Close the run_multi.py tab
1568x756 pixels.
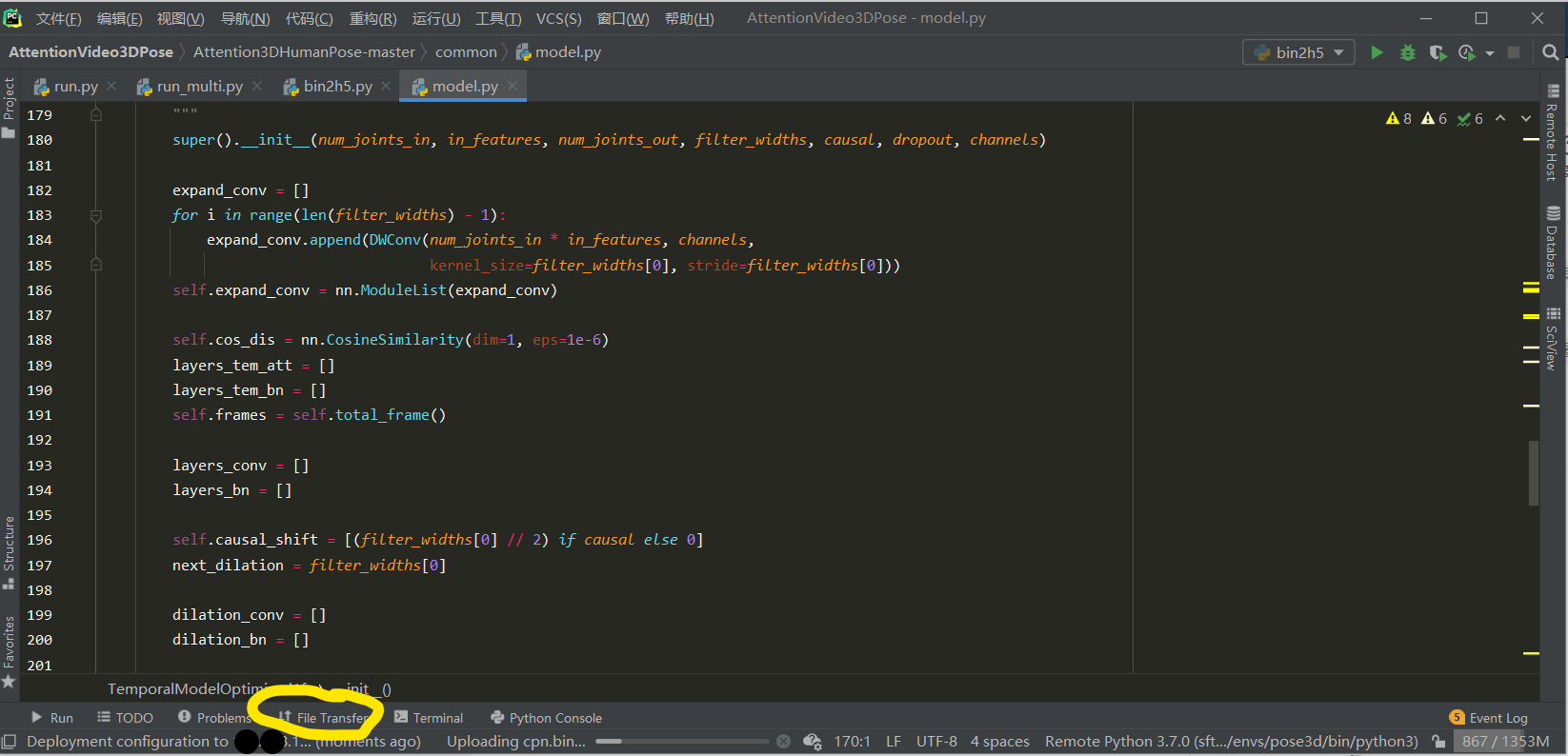tap(257, 86)
